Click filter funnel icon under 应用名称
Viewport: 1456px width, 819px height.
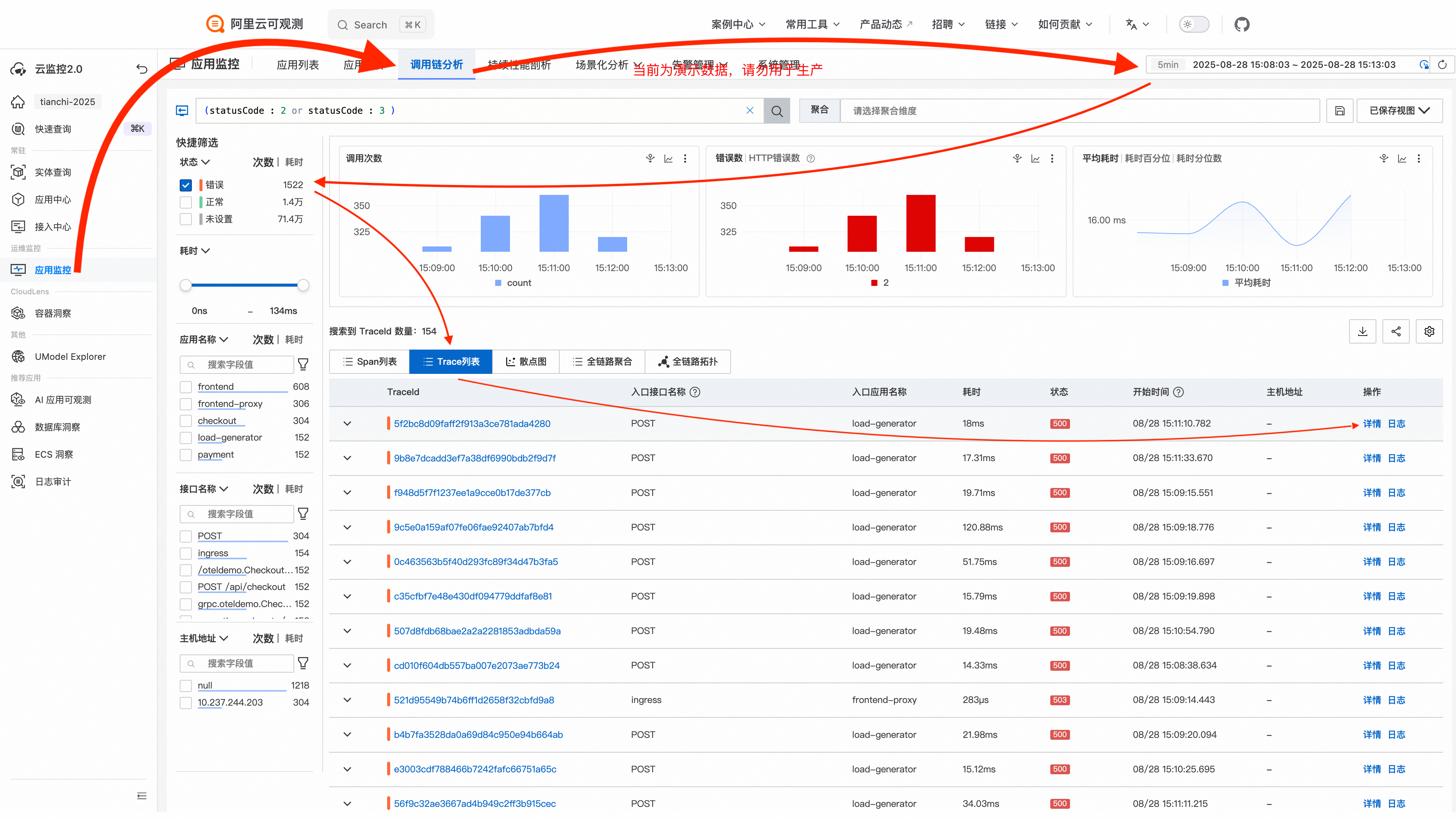pos(303,364)
